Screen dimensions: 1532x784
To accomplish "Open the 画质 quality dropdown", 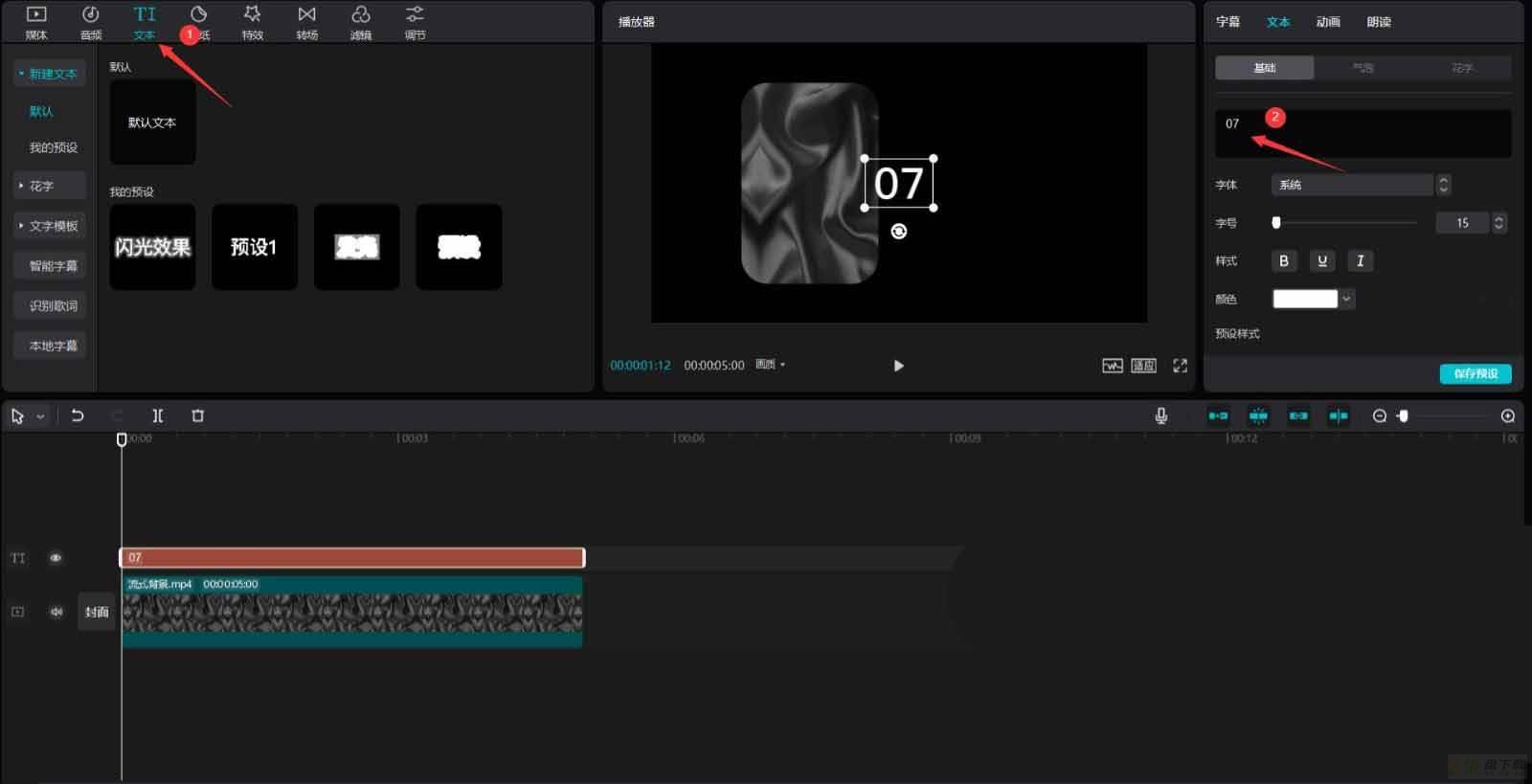I will click(770, 365).
